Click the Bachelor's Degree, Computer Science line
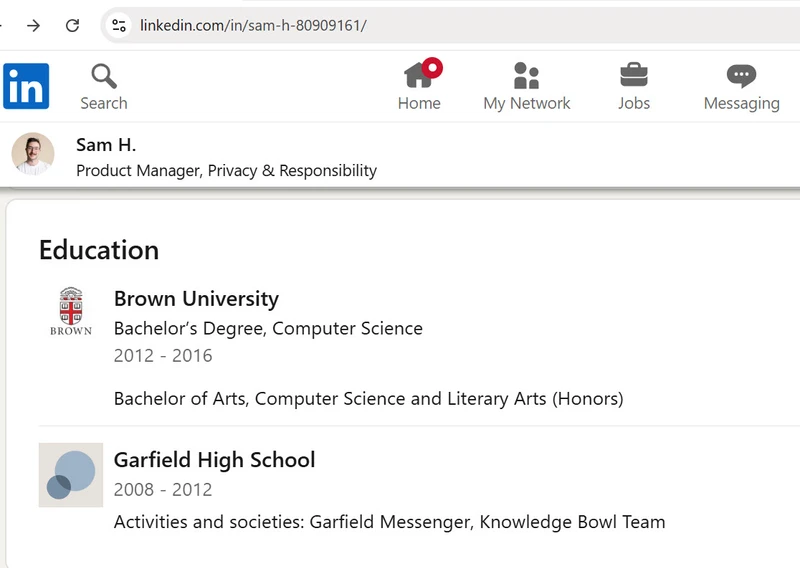Viewport: 800px width, 568px height. pyautogui.click(x=268, y=328)
